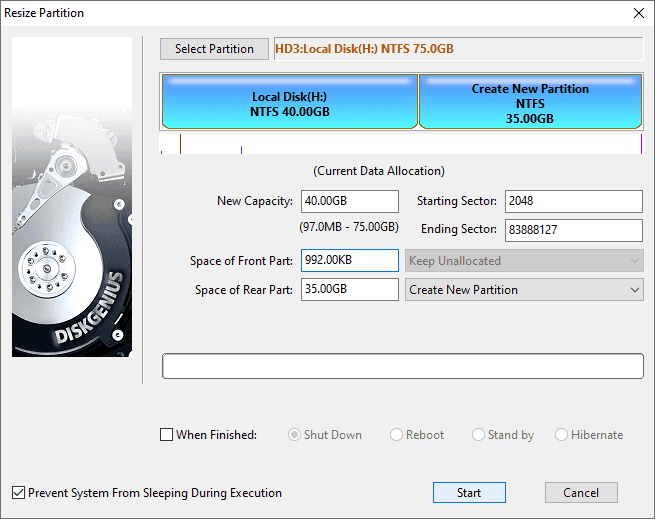Select the Create New Partition block
Screen dimensions: 655x519
click(530, 104)
